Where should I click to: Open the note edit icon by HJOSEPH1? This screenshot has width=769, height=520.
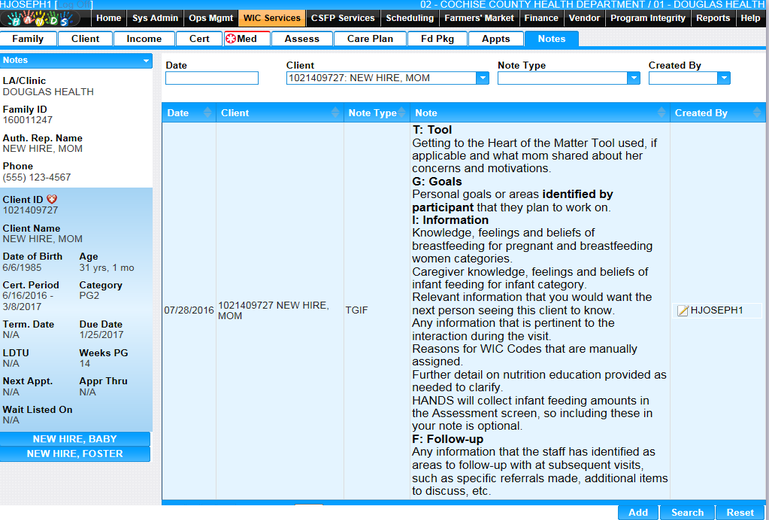tap(683, 311)
